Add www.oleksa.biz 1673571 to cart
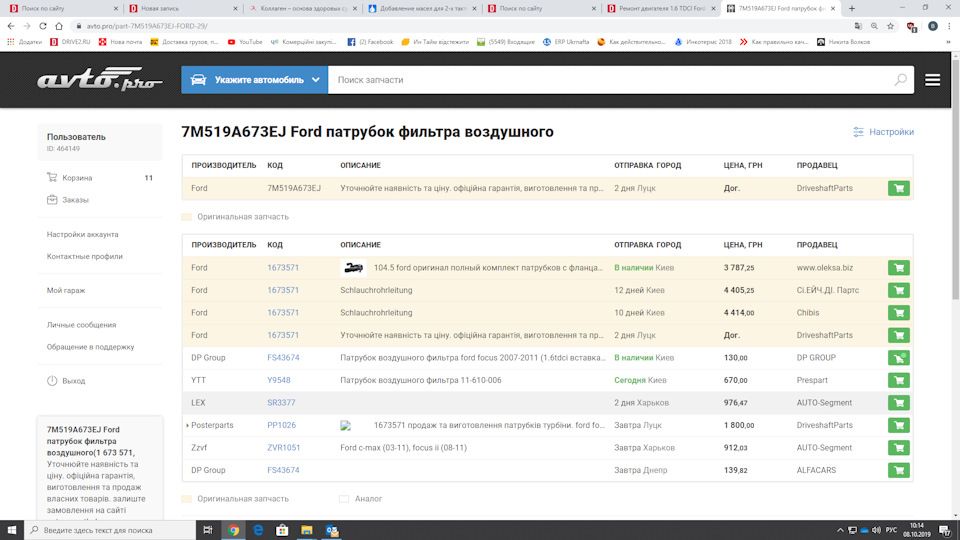 pyautogui.click(x=899, y=268)
